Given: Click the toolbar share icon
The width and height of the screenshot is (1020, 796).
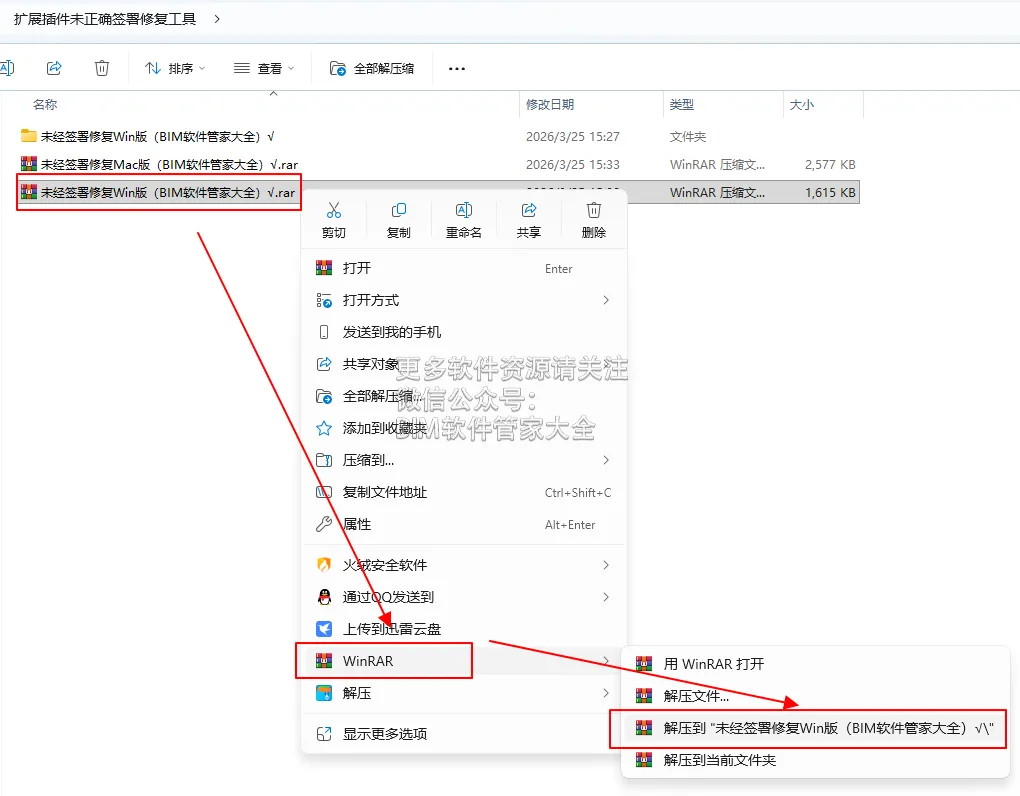Looking at the screenshot, I should (54, 68).
